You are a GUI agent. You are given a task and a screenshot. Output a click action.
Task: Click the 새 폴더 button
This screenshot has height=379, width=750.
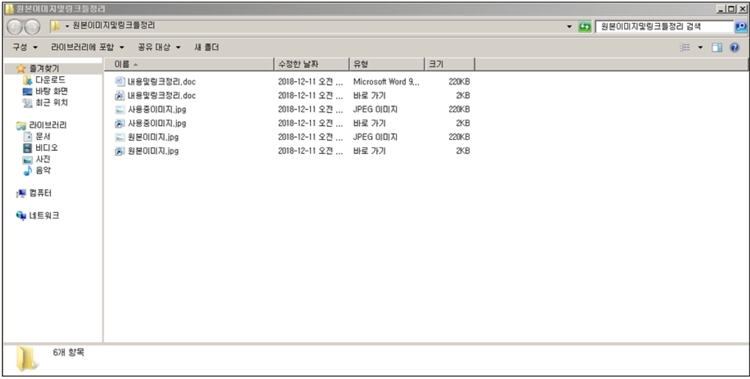click(207, 47)
